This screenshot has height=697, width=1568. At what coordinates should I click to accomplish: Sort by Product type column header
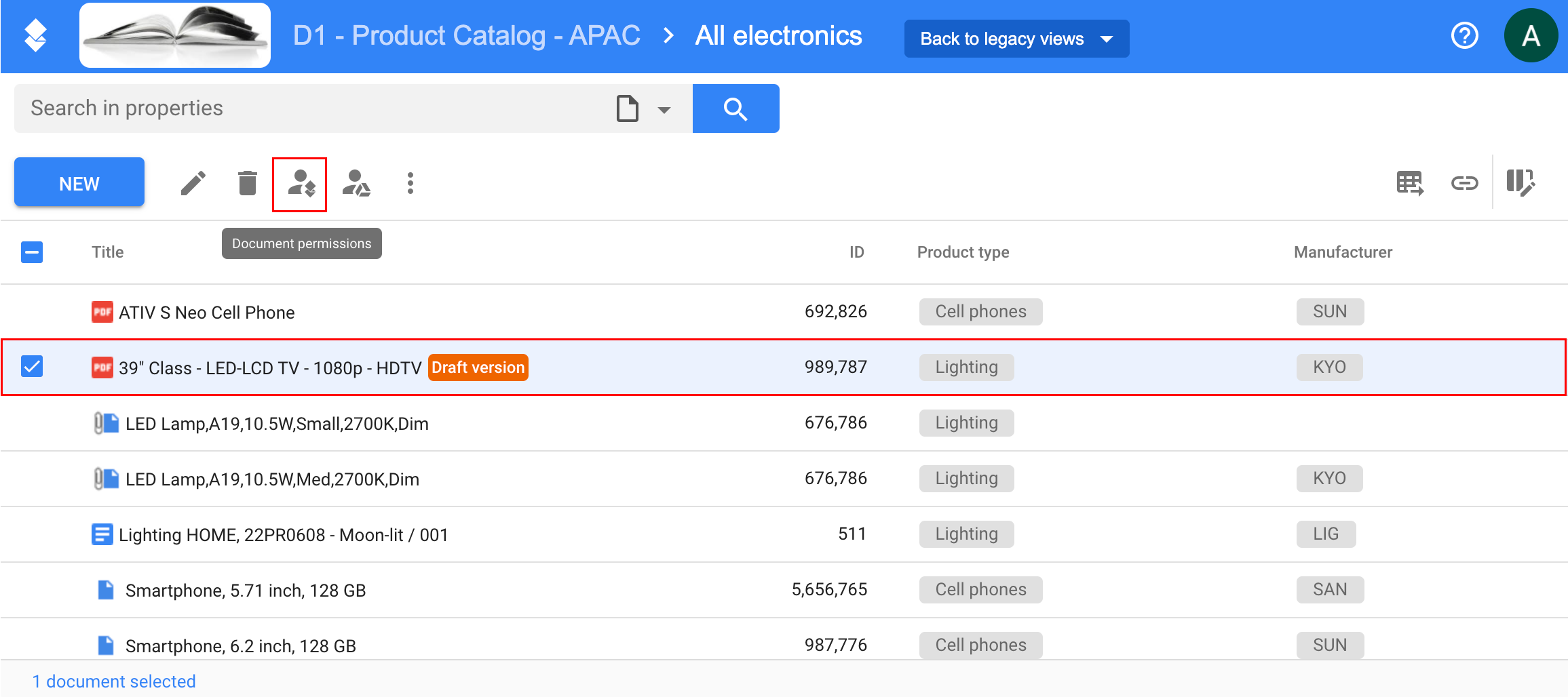[963, 252]
